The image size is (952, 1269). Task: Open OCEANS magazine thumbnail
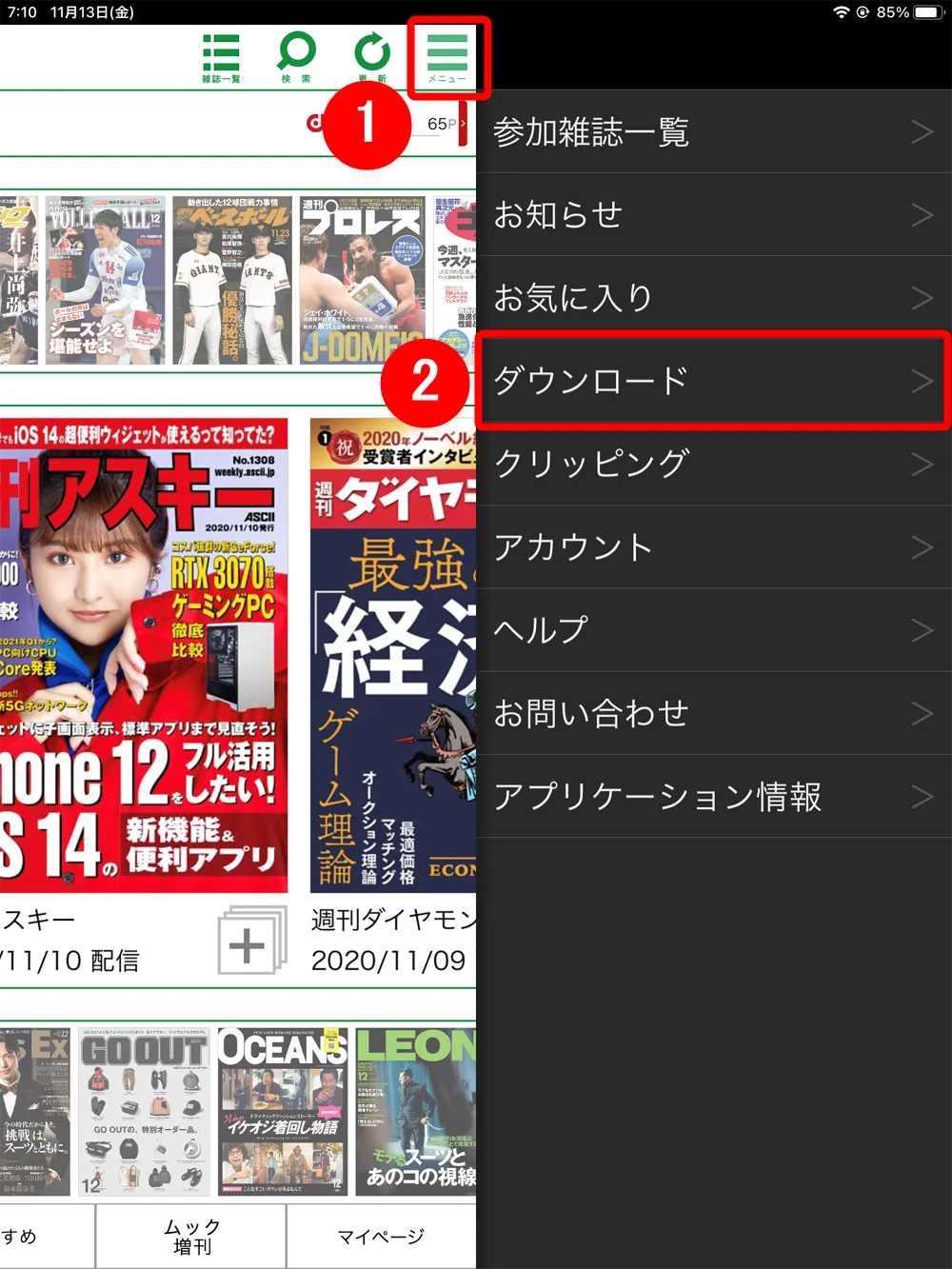point(282,1111)
